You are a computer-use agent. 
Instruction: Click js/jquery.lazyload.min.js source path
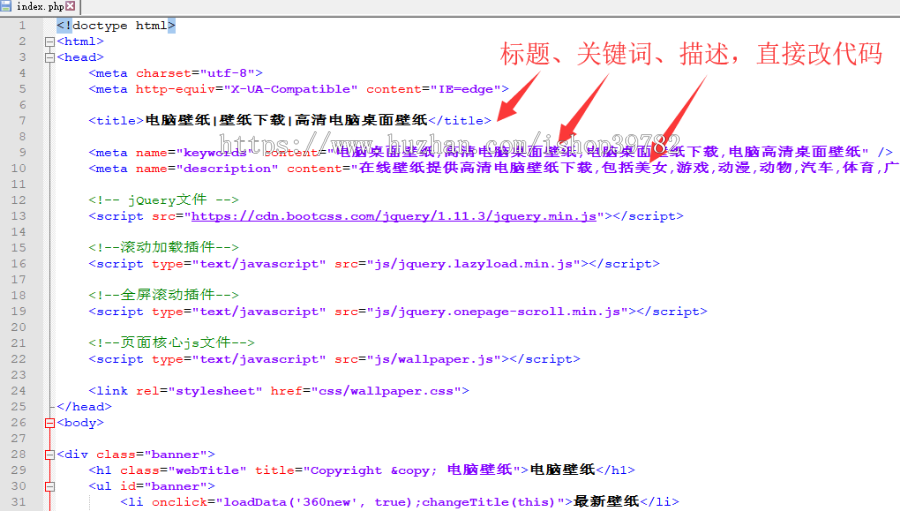pos(474,264)
